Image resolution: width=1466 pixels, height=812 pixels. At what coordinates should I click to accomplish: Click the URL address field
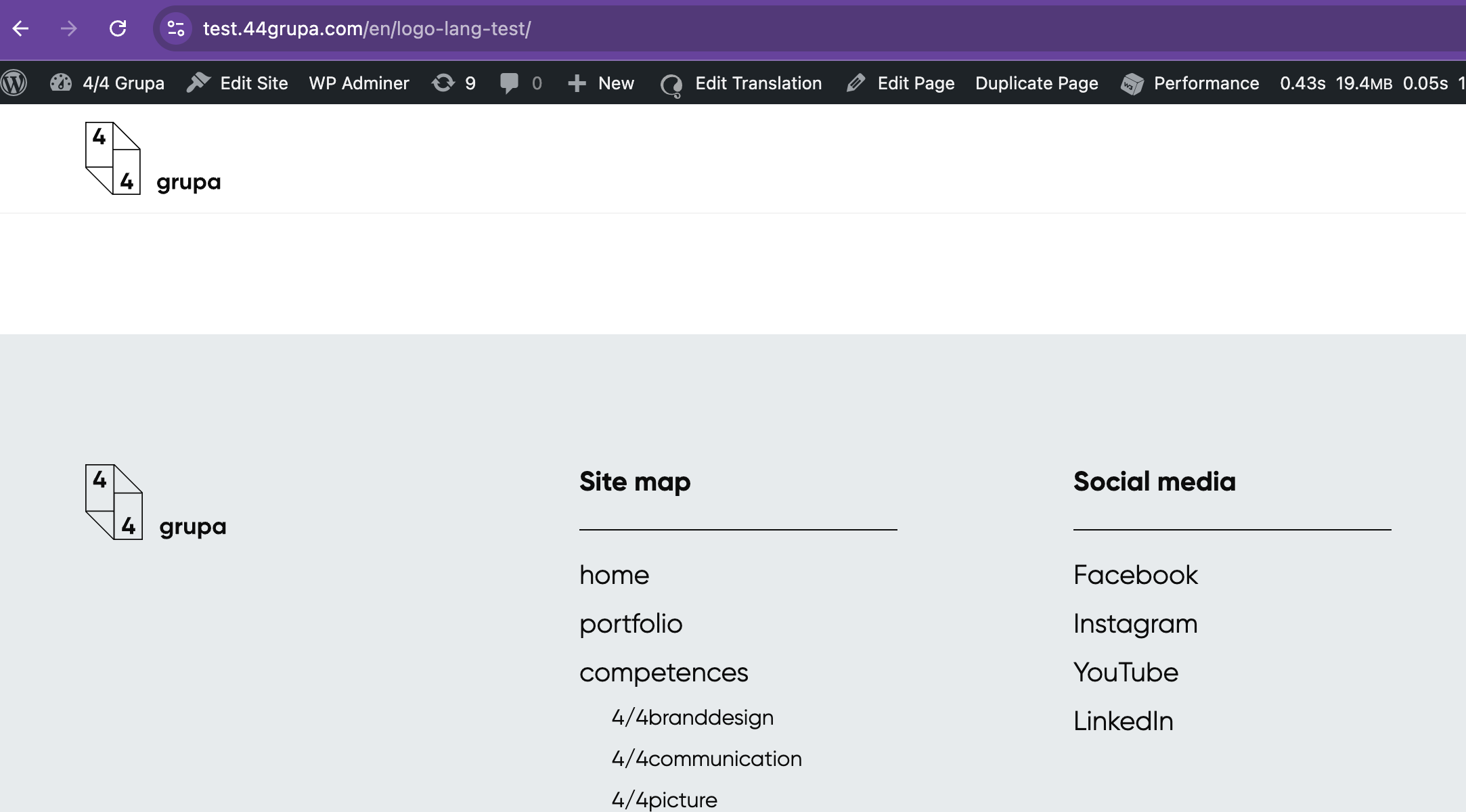[x=812, y=28]
